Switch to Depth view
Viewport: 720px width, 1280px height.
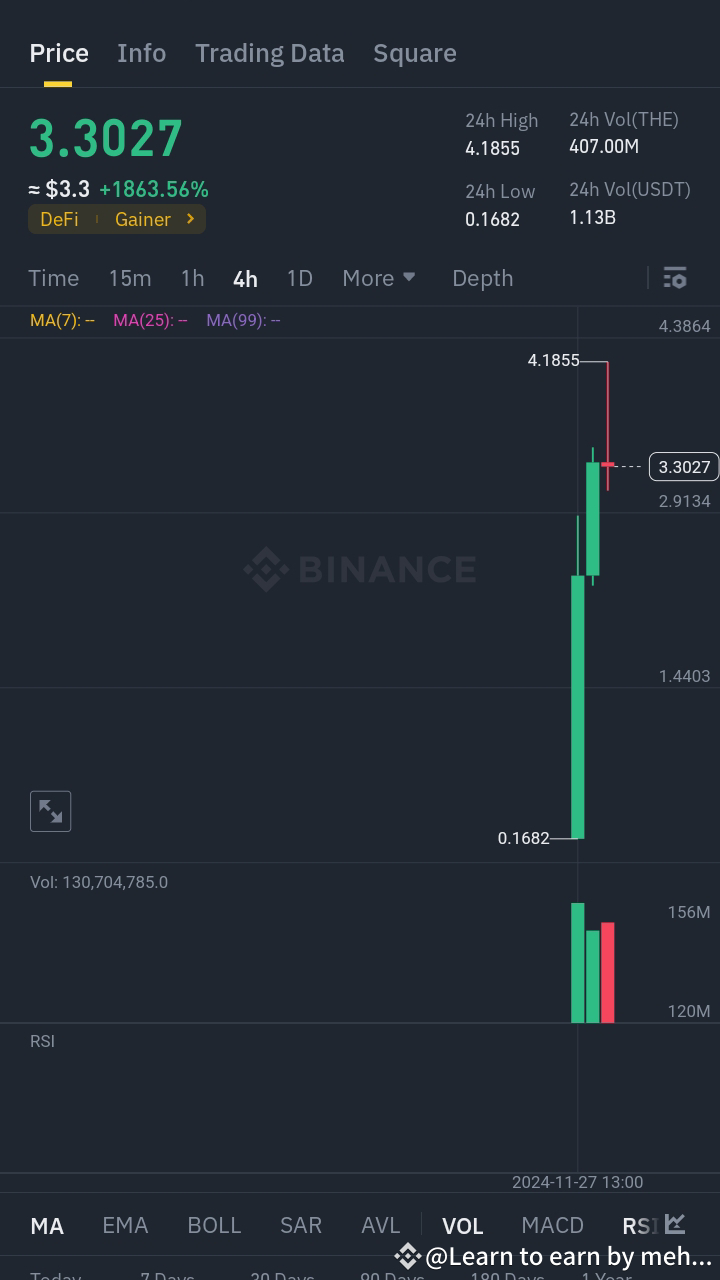(482, 278)
